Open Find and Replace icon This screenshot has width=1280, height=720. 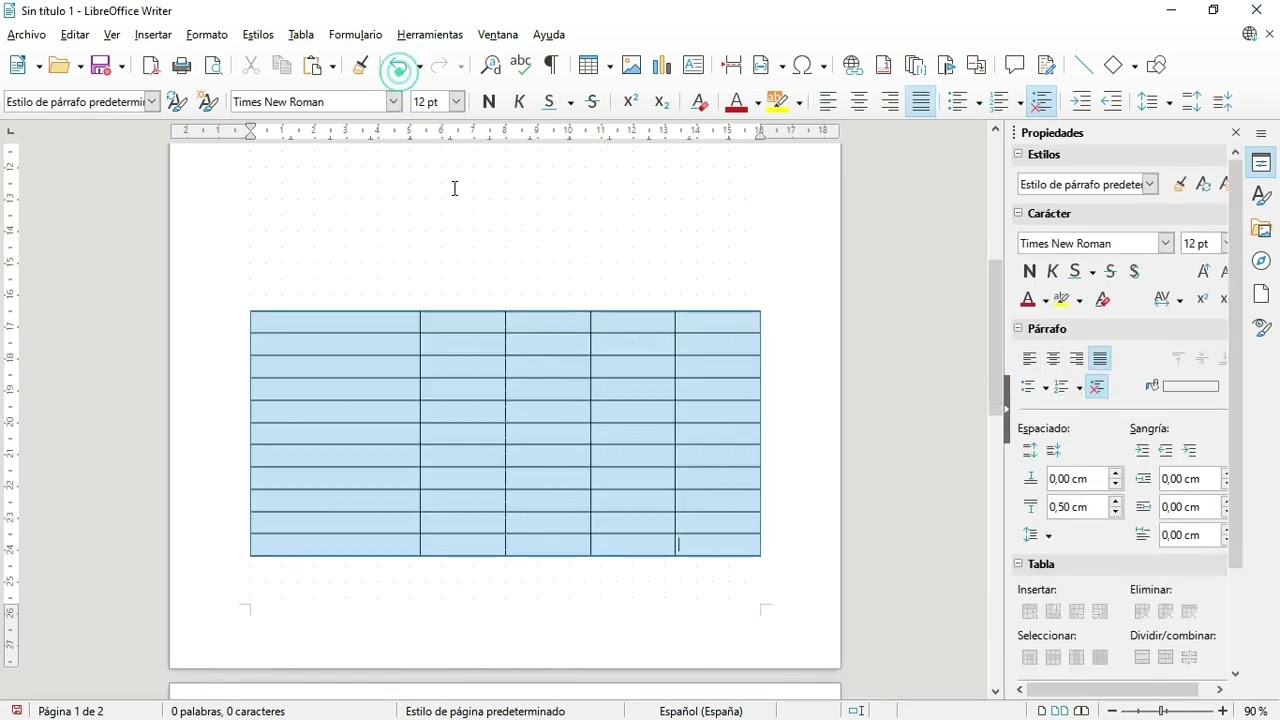(490, 66)
